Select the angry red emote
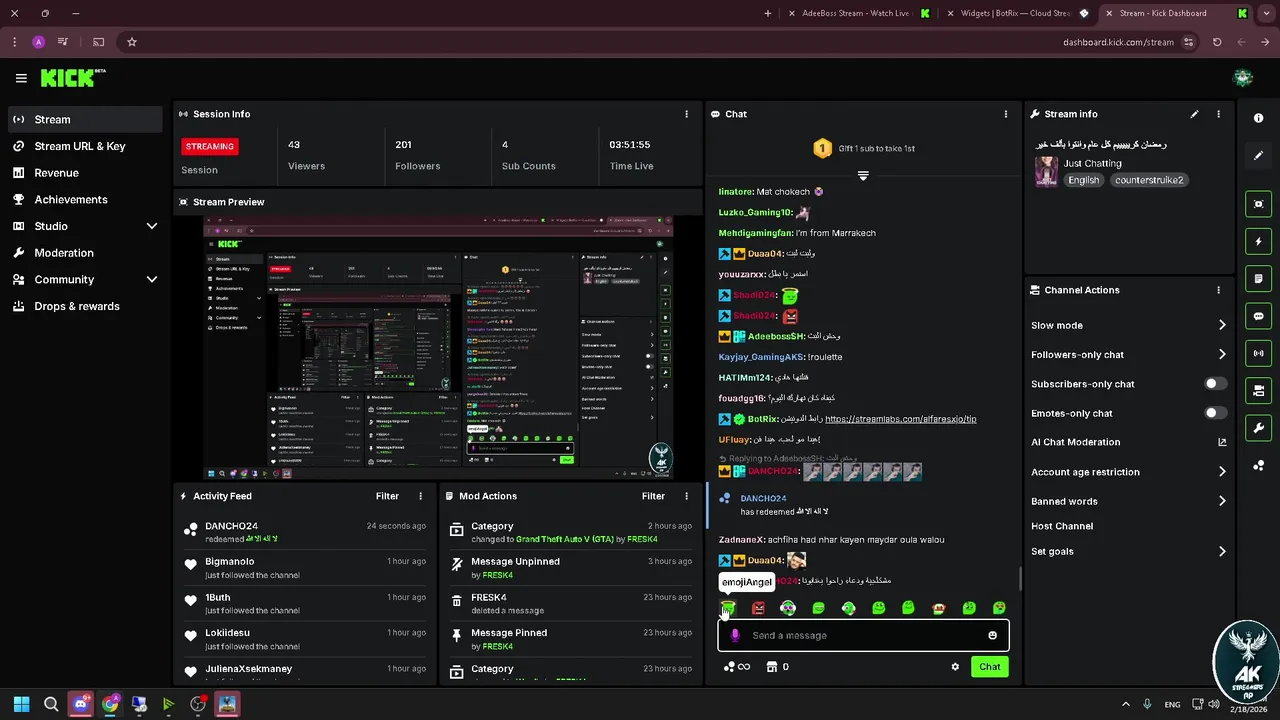This screenshot has width=1280, height=720. tap(758, 608)
